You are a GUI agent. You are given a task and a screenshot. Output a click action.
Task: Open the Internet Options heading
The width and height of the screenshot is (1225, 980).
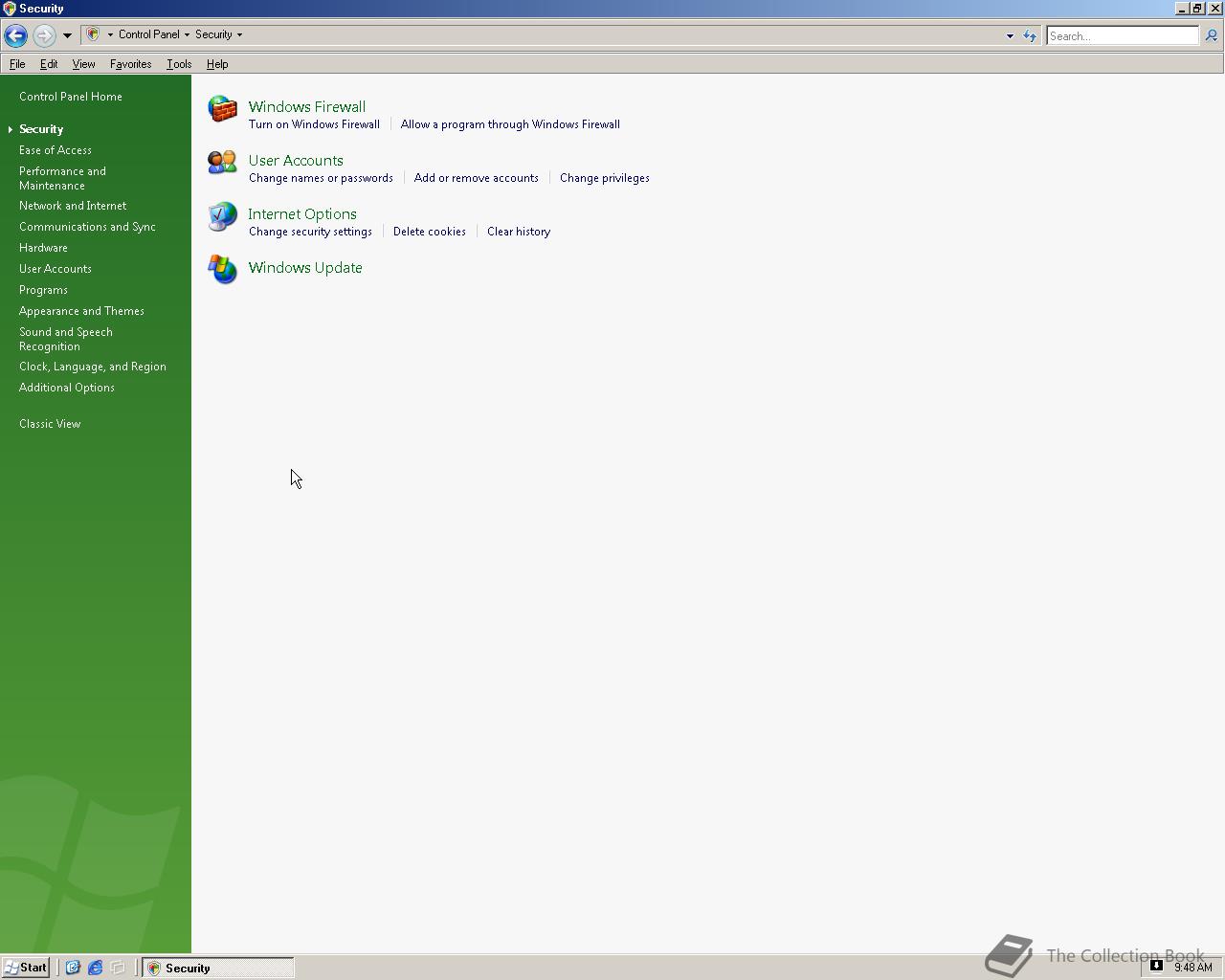(x=302, y=213)
